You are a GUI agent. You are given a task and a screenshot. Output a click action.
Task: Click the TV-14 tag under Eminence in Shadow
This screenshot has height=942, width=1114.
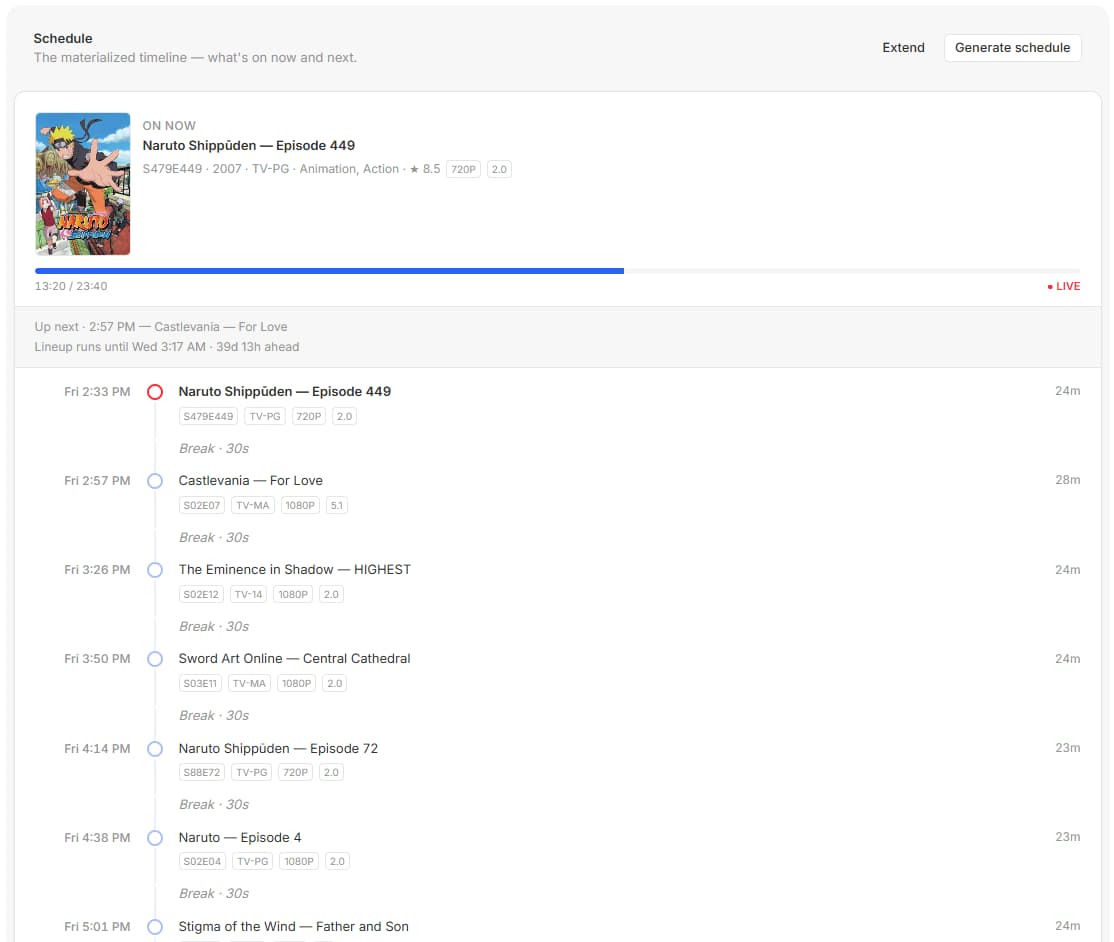(248, 594)
